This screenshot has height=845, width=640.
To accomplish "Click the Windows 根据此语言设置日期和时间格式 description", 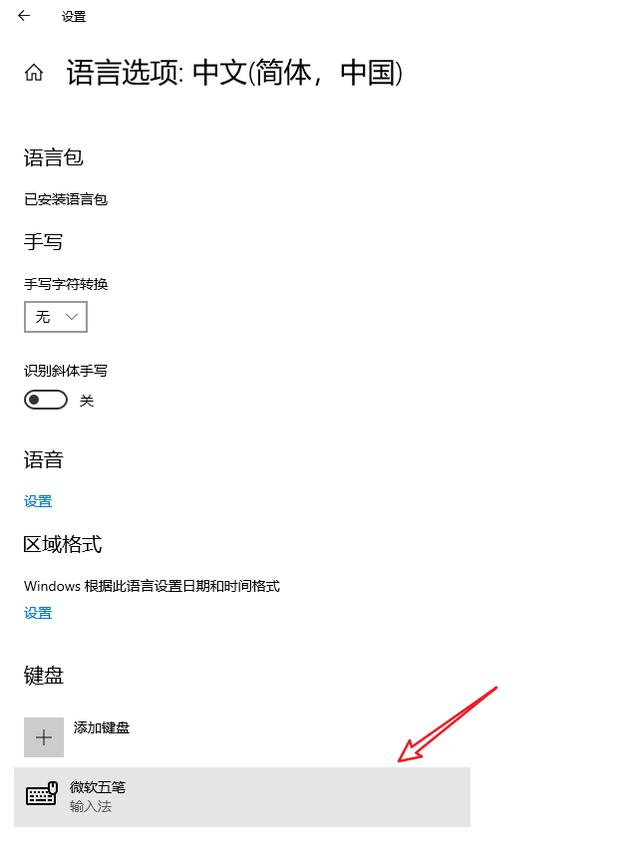I will point(152,586).
